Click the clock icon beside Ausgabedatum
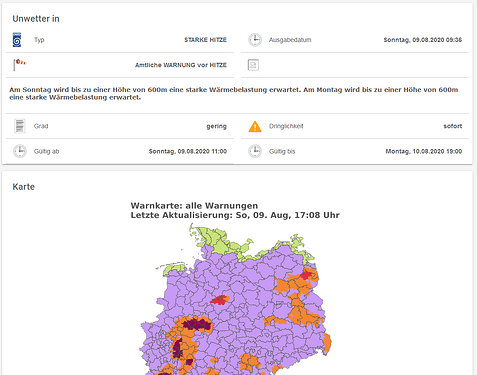Viewport: 477px width, 375px height. pyautogui.click(x=255, y=40)
